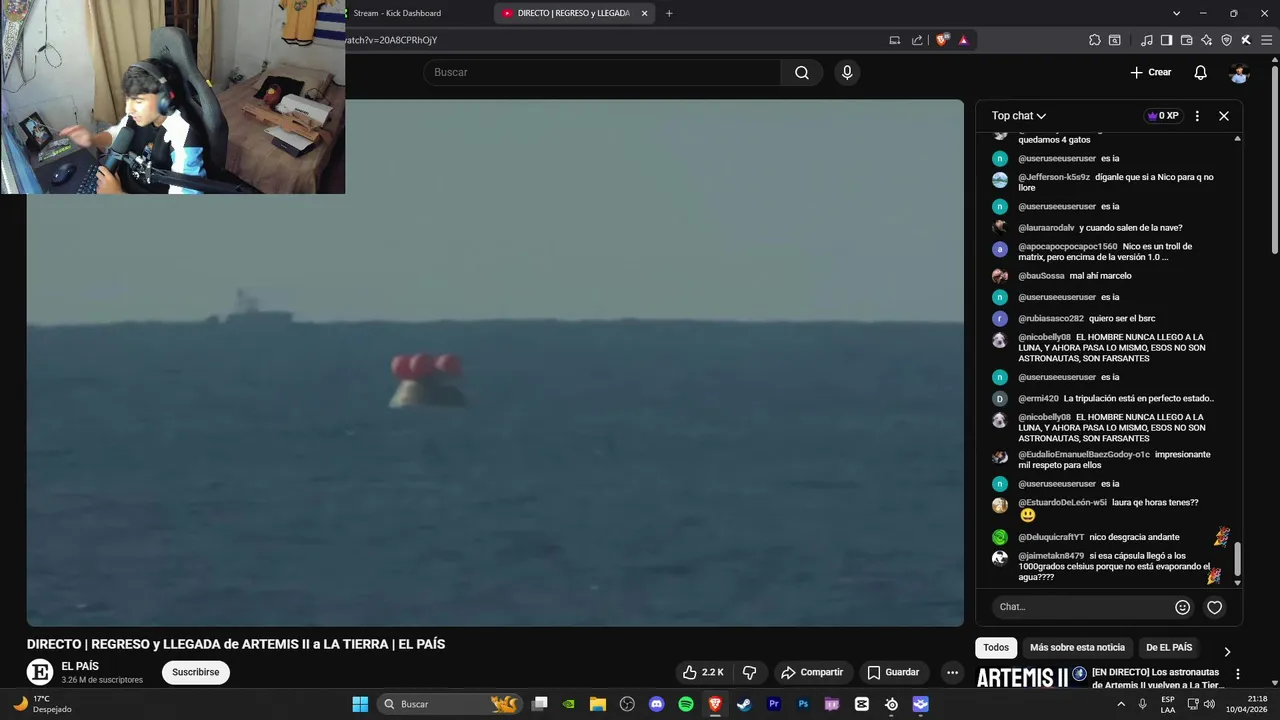Click the 0 XP crown badge
Viewport: 1280px width, 720px height.
[x=1163, y=116]
